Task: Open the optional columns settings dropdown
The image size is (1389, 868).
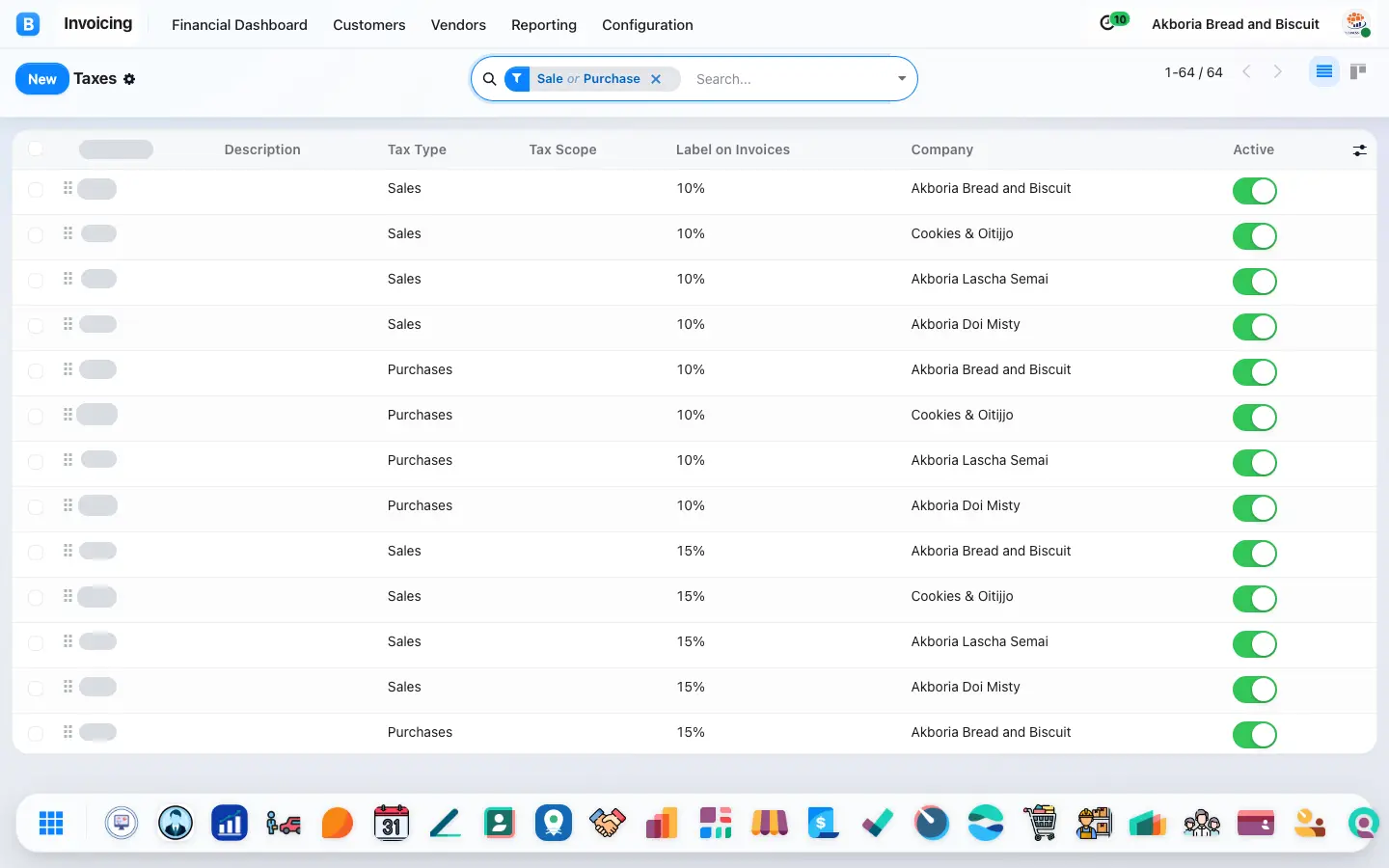Action: pyautogui.click(x=1359, y=149)
